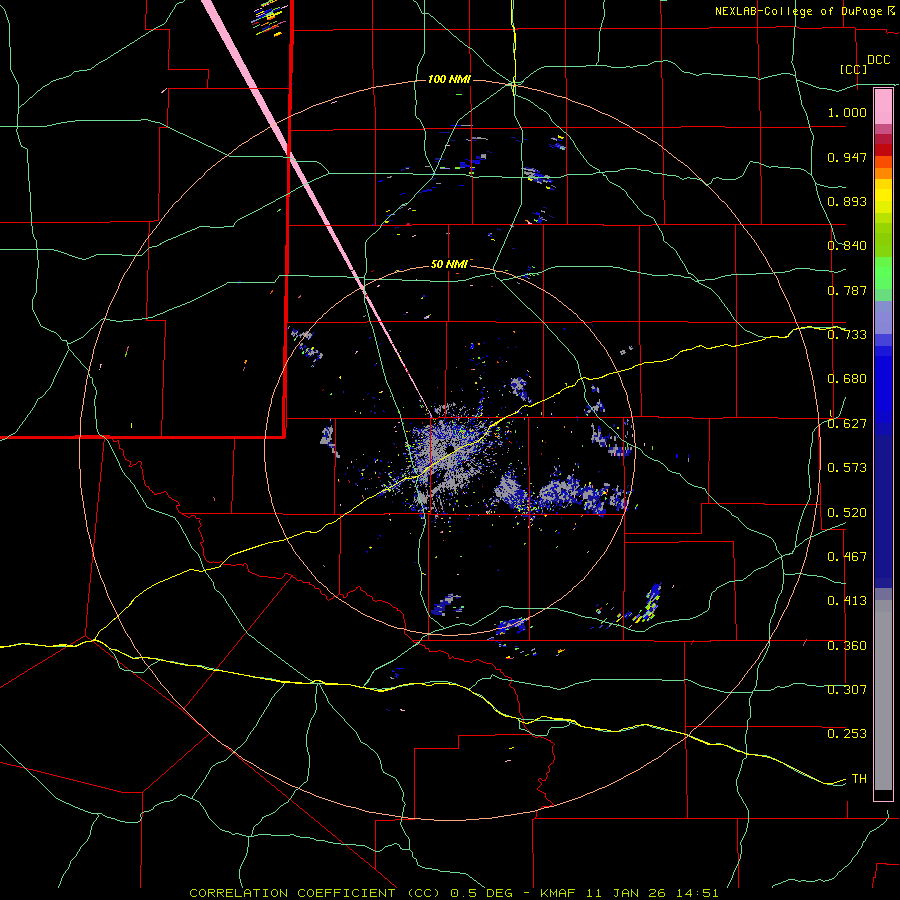Click the radar site at the echo center
The height and width of the screenshot is (900, 900).
coord(449,449)
